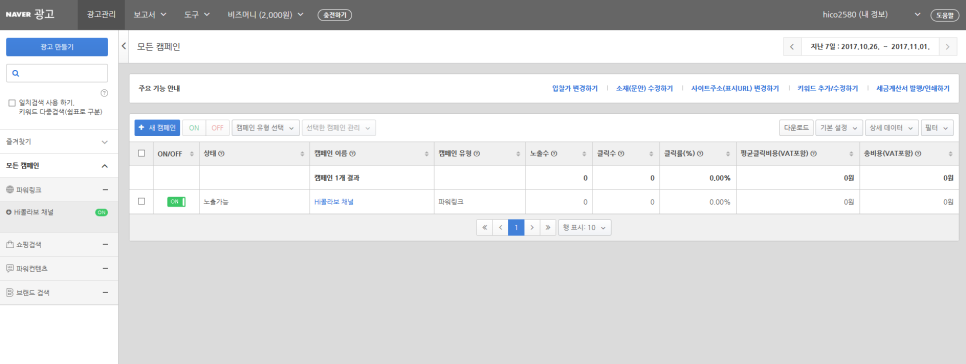
Task: Sort by ON/OFF column arrows
Action: pyautogui.click(x=192, y=153)
